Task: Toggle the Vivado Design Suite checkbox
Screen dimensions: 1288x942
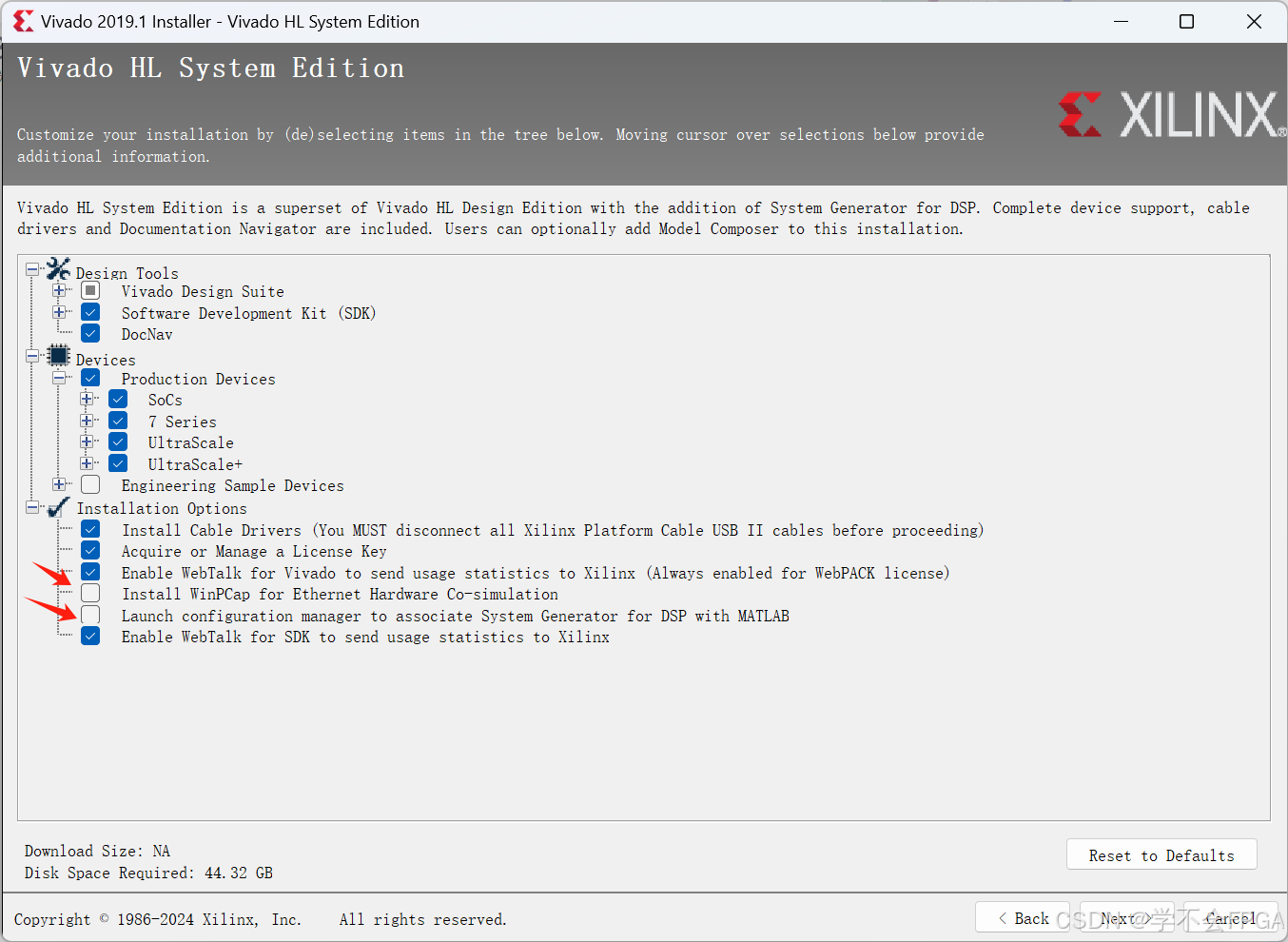Action: coord(90,290)
